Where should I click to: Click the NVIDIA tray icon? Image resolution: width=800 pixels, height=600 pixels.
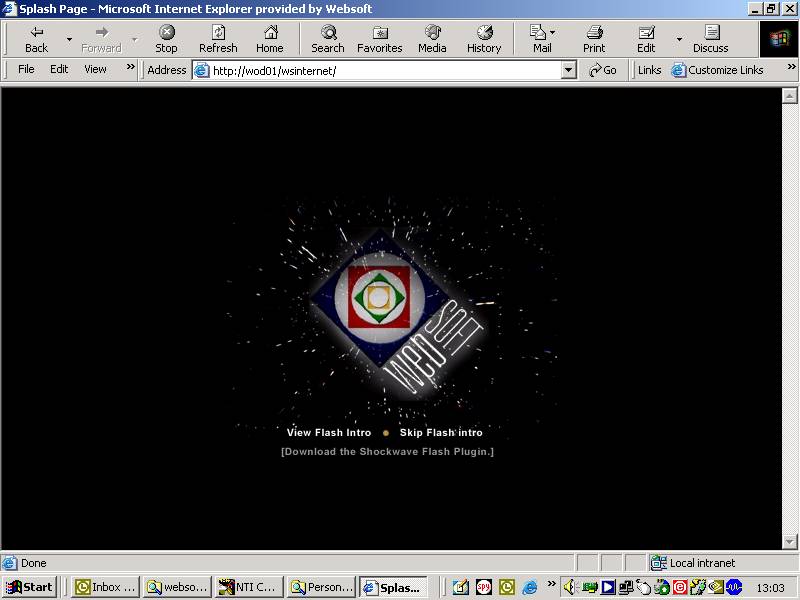coord(716,587)
